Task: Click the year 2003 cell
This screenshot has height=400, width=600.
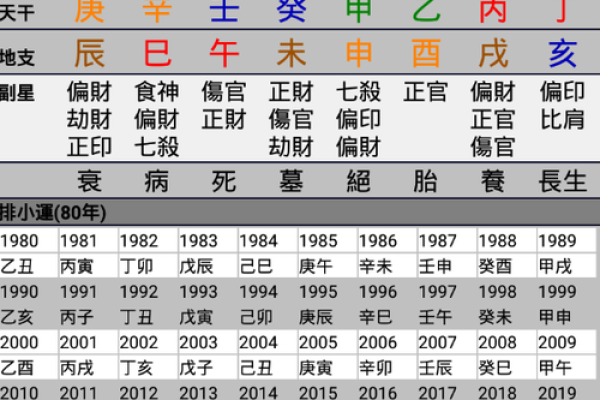Action: [x=208, y=342]
